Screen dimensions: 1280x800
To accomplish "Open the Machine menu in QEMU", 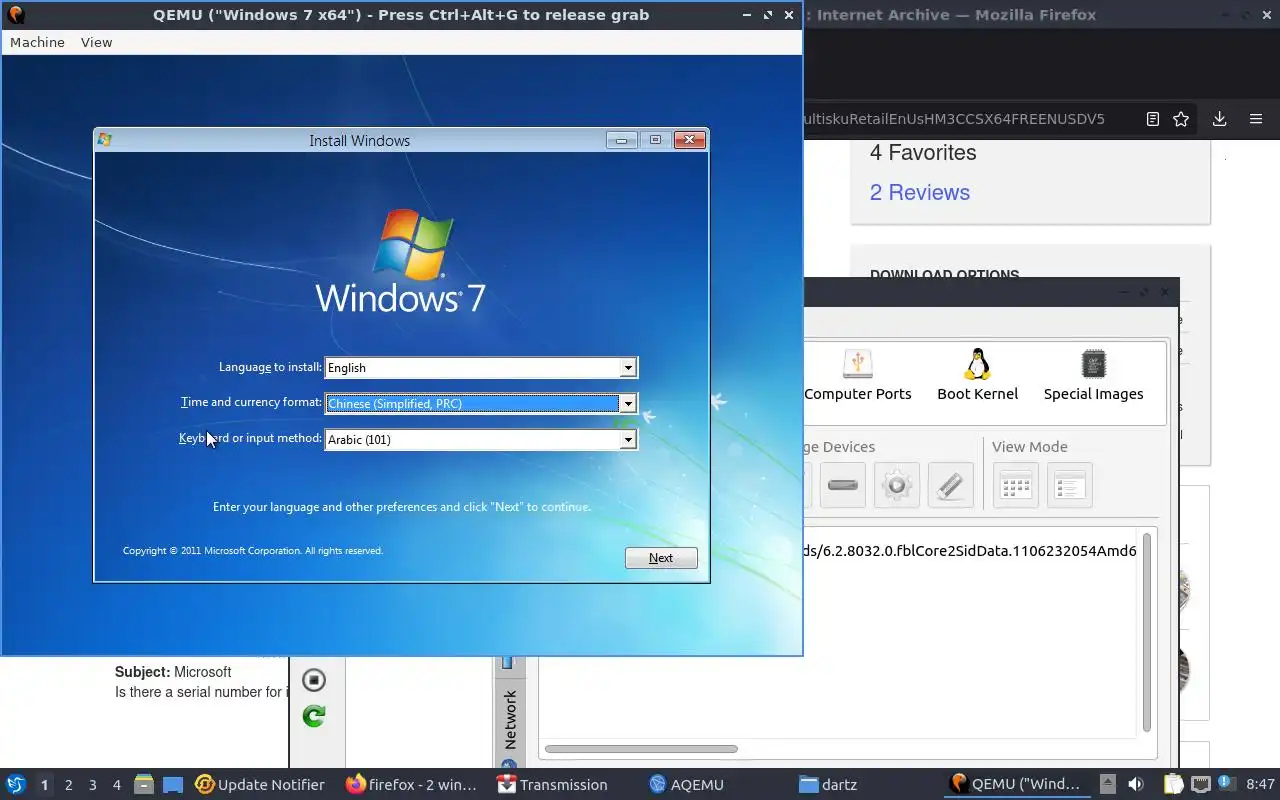I will pyautogui.click(x=37, y=42).
